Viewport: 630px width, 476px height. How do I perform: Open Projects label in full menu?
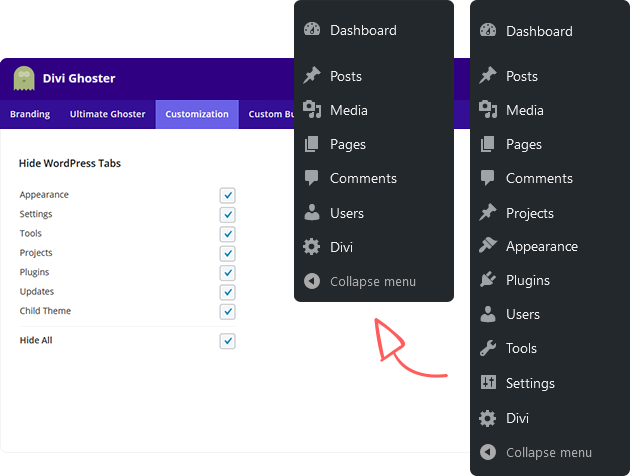[530, 213]
